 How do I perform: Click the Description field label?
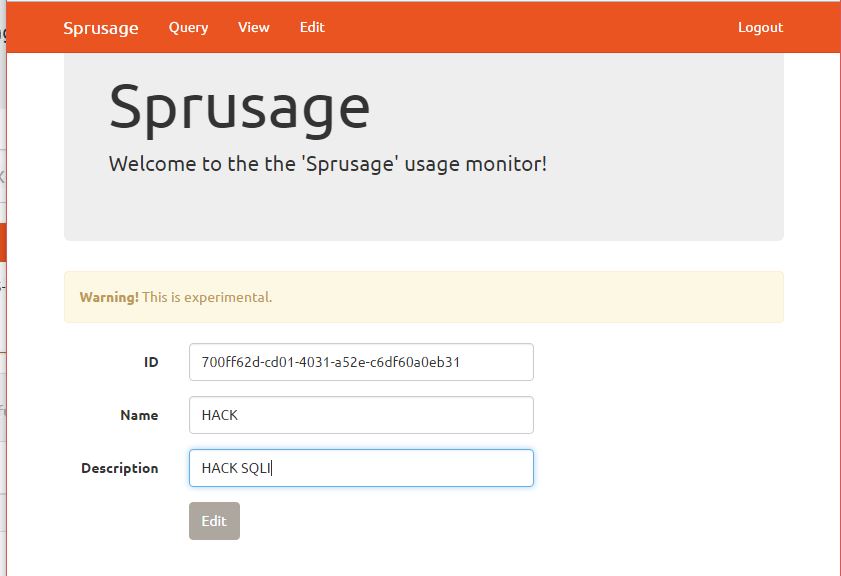point(120,468)
